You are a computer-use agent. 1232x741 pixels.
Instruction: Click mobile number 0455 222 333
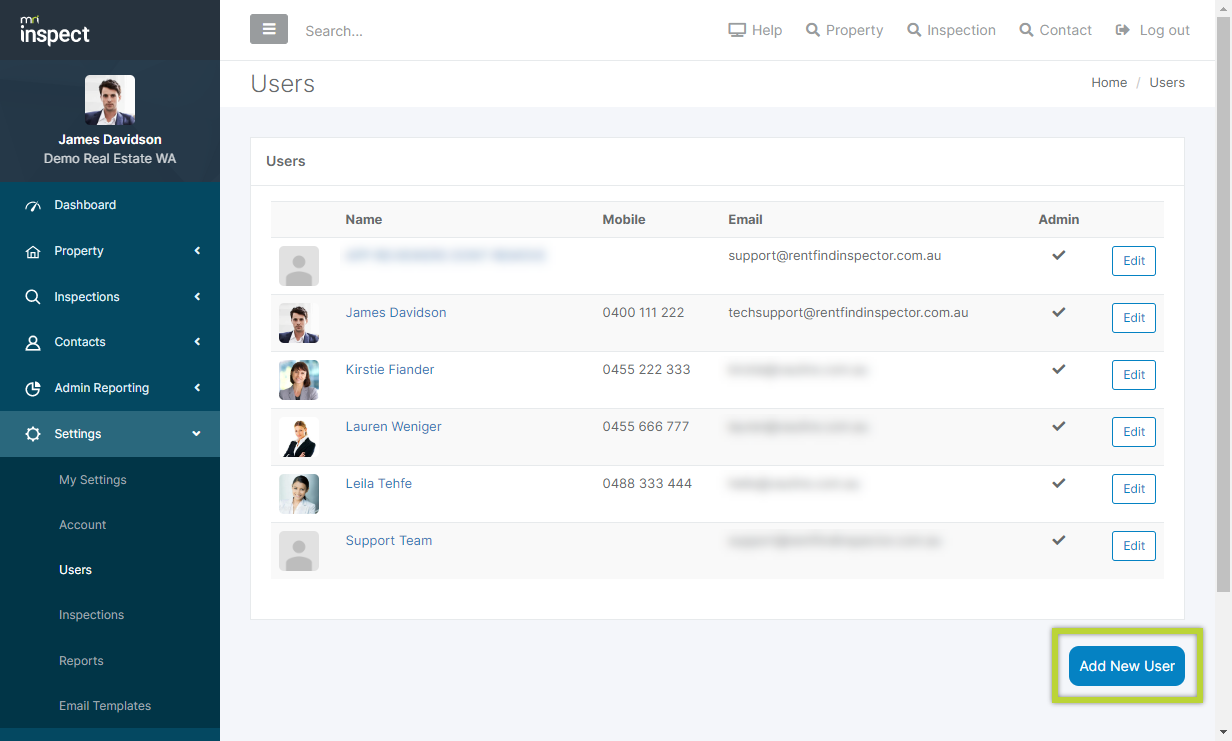646,370
